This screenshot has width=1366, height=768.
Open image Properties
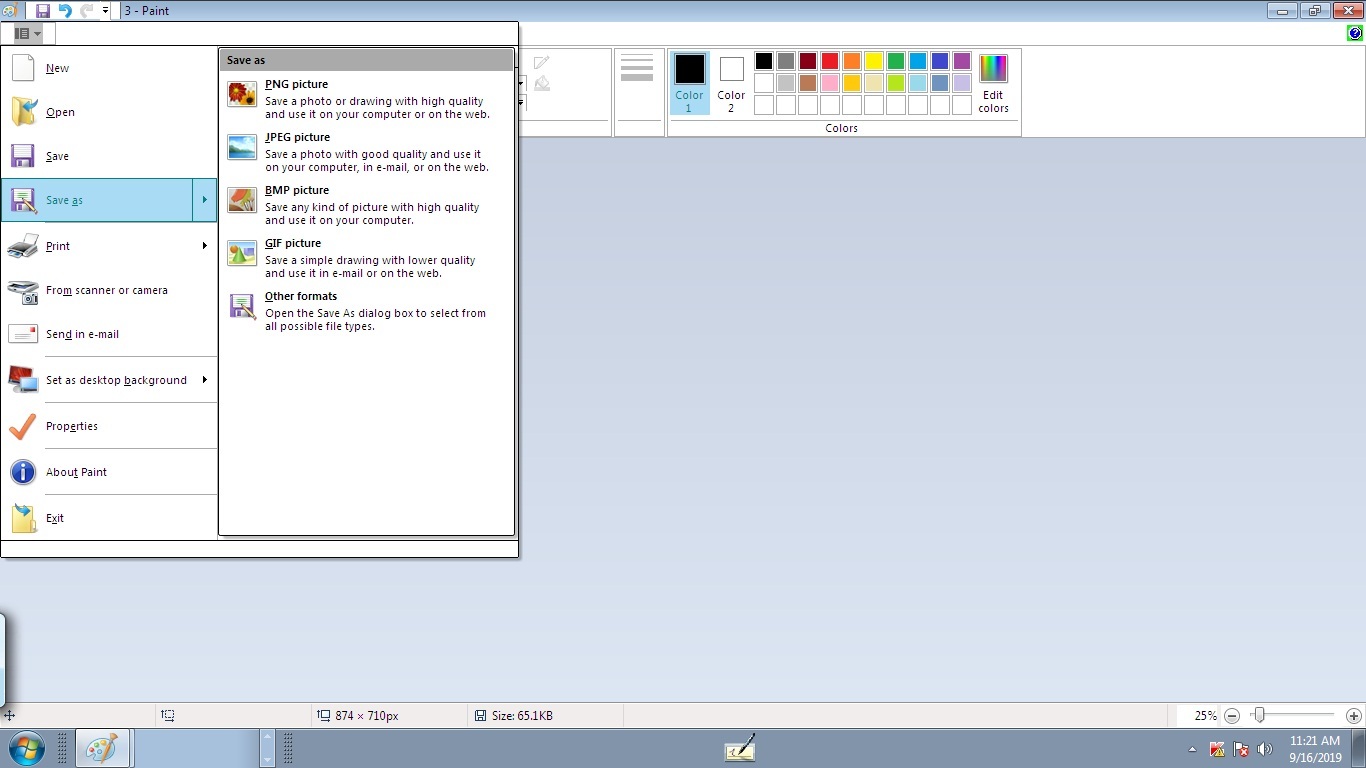pos(109,426)
